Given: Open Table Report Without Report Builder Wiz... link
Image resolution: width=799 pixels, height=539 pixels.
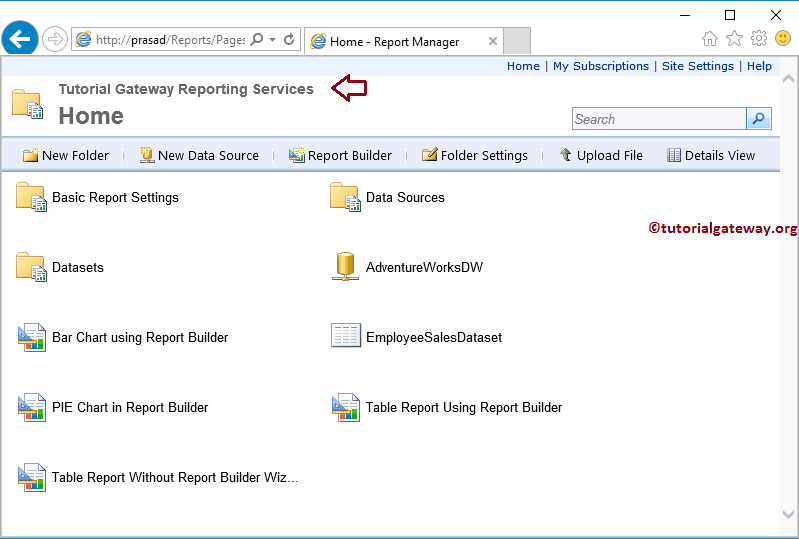Looking at the screenshot, I should click(175, 478).
